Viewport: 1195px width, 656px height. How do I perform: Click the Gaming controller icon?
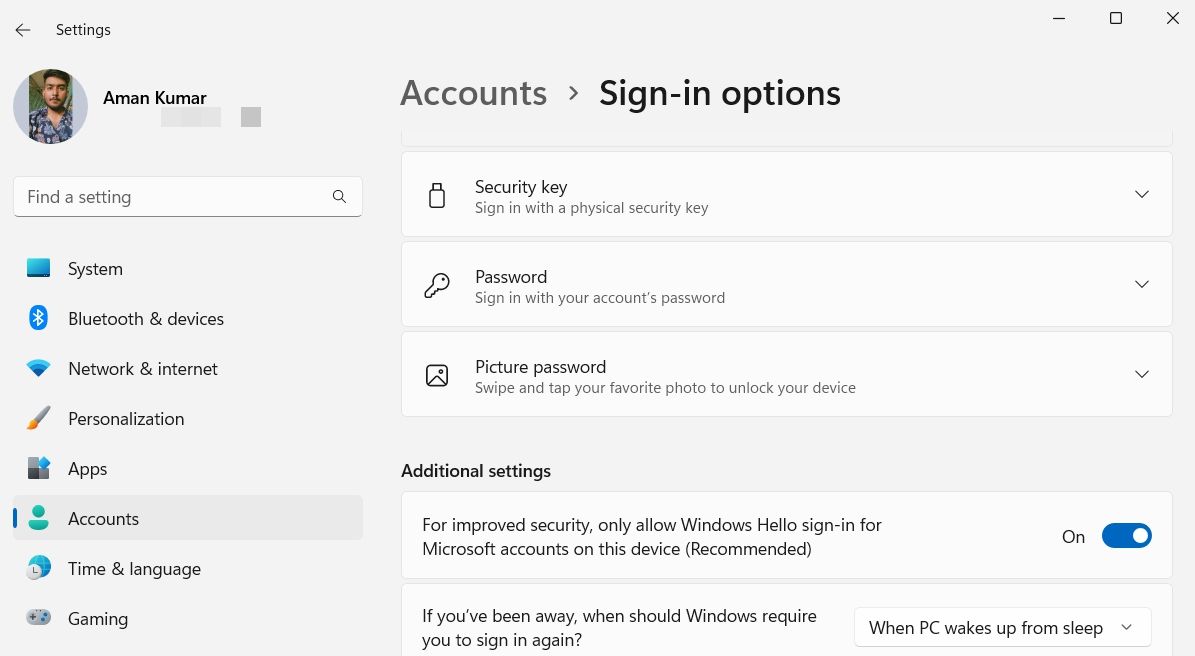coord(38,618)
